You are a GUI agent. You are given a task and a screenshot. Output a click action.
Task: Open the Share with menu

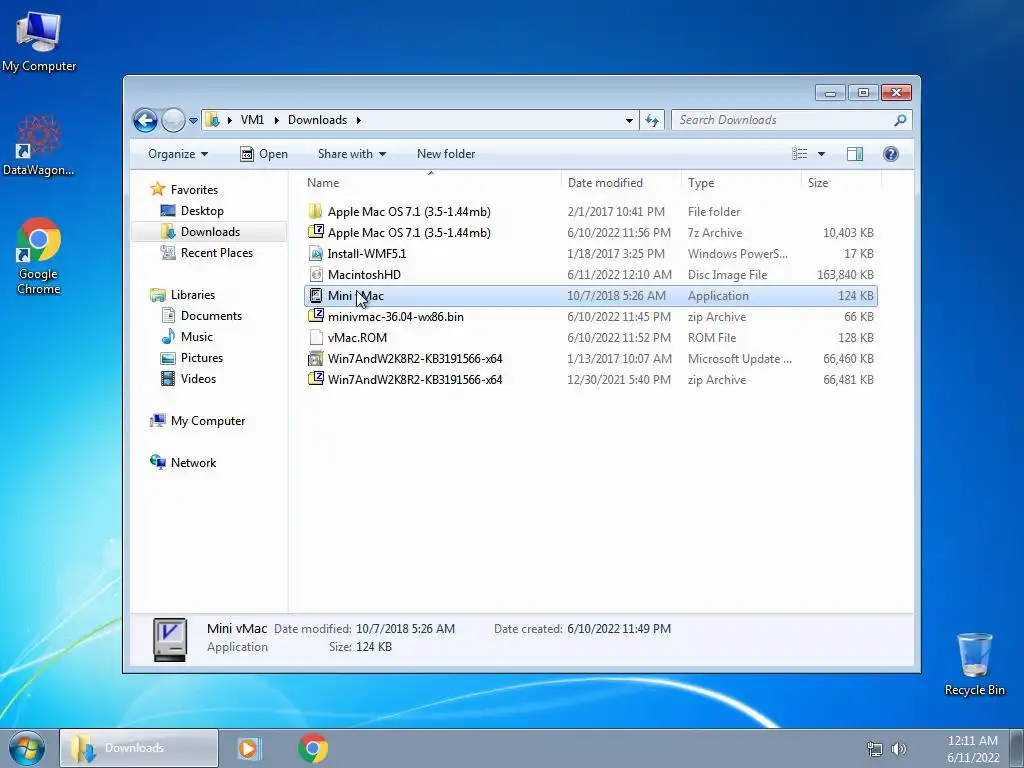pyautogui.click(x=352, y=154)
